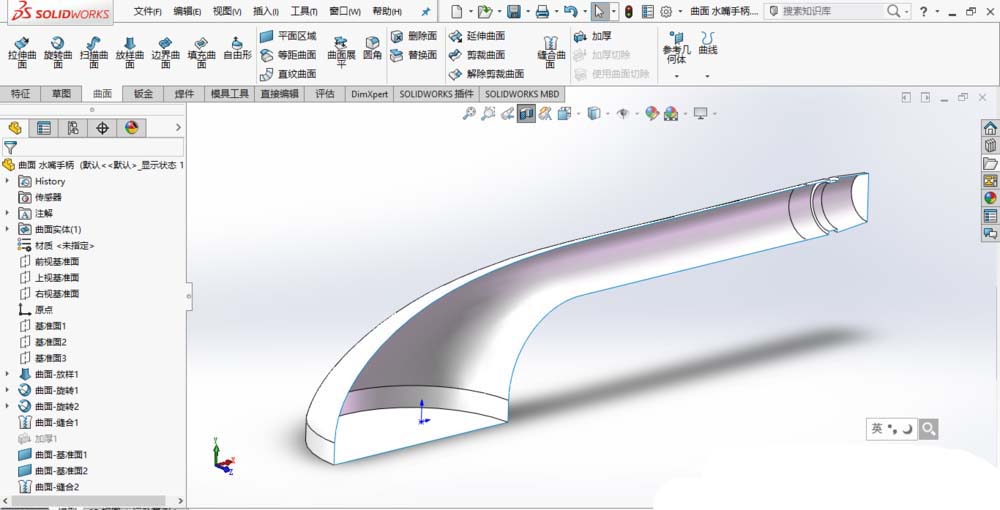Switch to the DimXpertManager crosshair tab
Viewport: 1000px width, 510px height.
[x=102, y=128]
